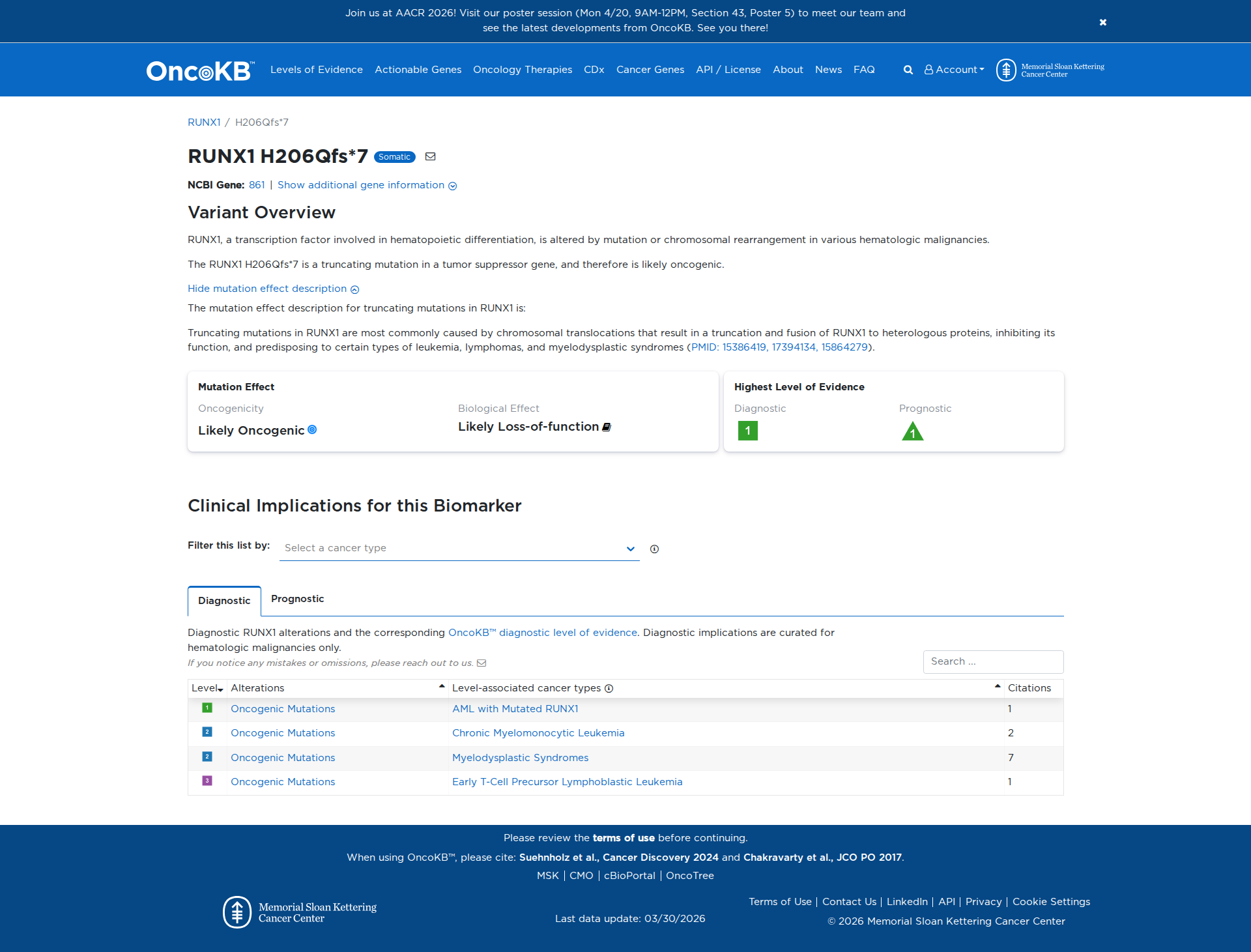Click the envelope feedback icon beside the title
Screen dimensions: 1251x952
tap(430, 156)
